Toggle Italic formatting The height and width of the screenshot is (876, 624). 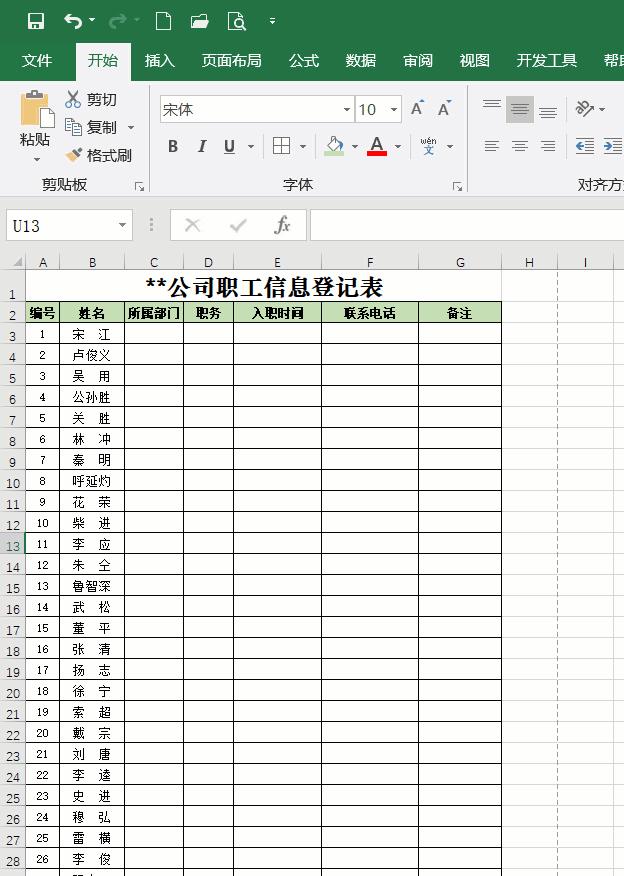click(202, 146)
